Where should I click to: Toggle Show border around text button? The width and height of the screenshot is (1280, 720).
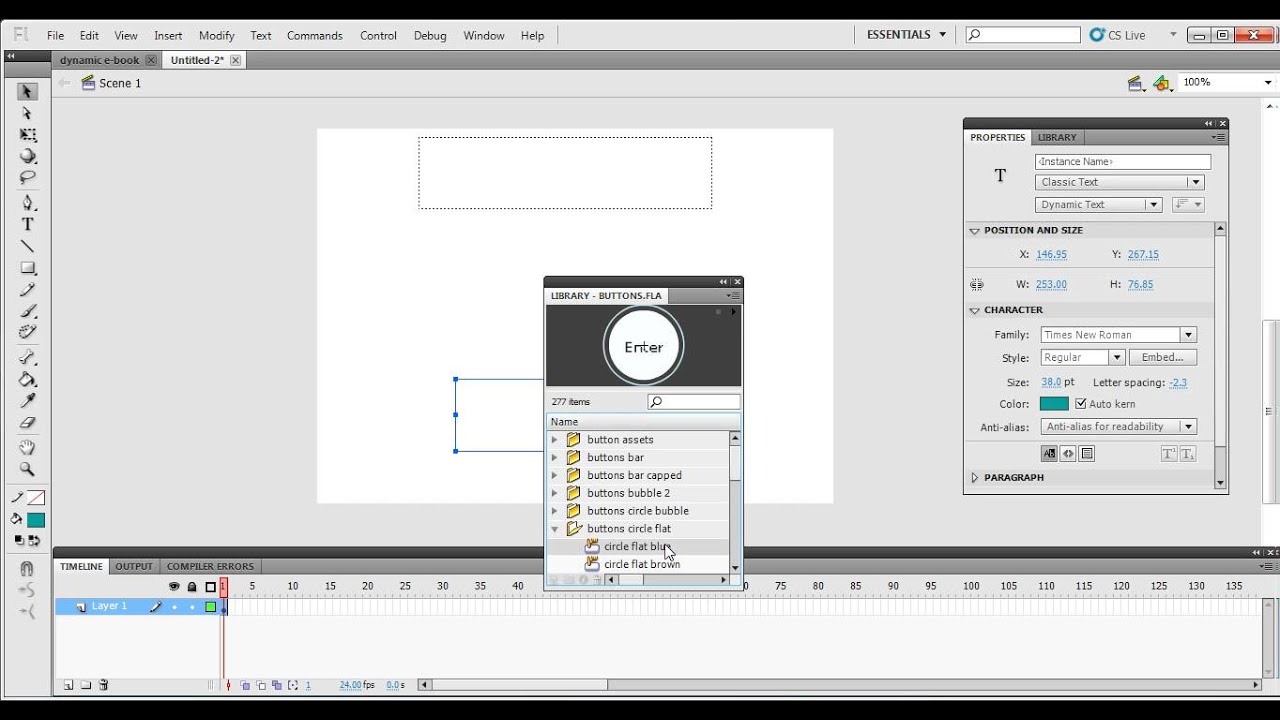pyautogui.click(x=1087, y=454)
